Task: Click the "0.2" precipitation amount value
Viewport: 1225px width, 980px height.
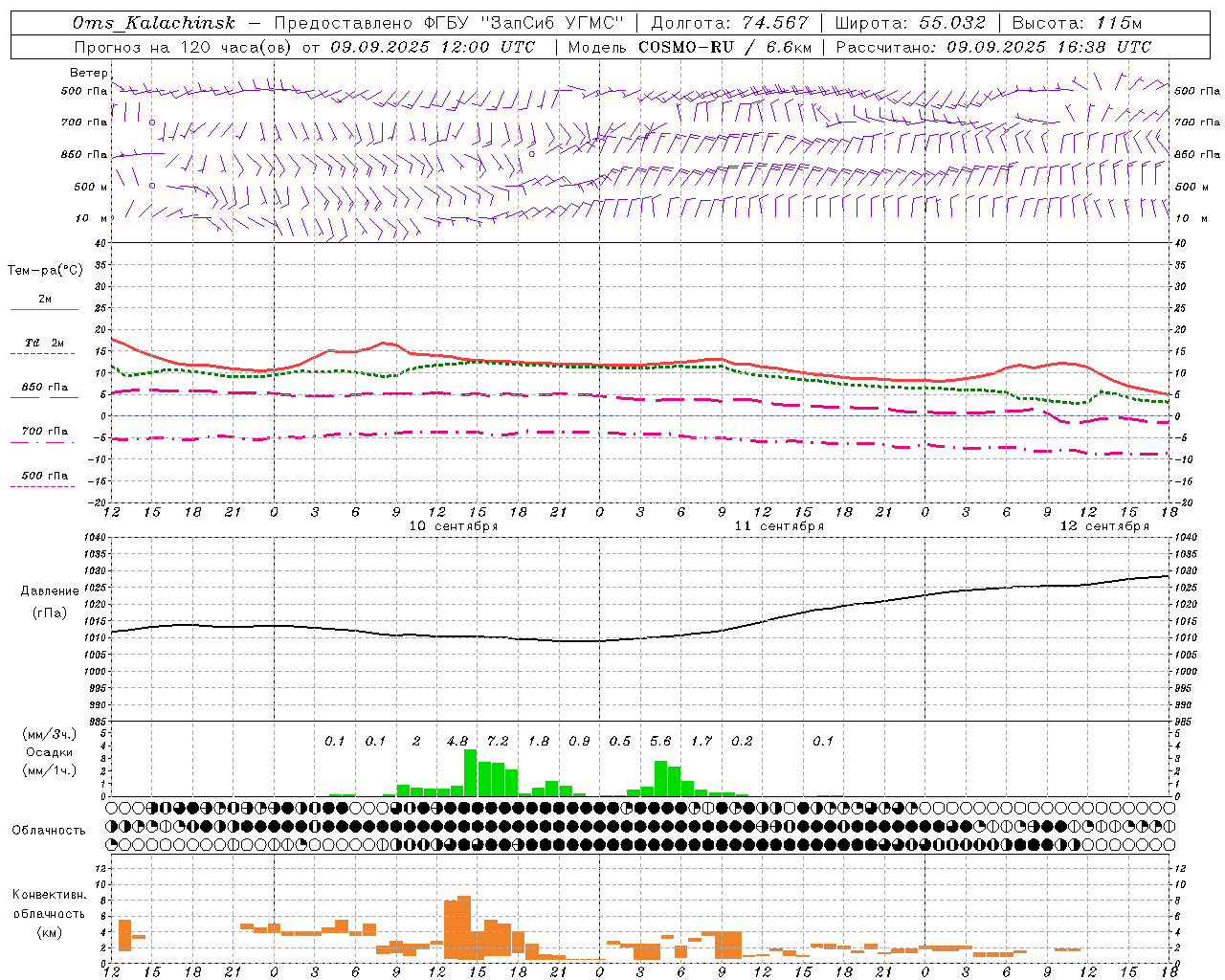Action: coord(742,742)
